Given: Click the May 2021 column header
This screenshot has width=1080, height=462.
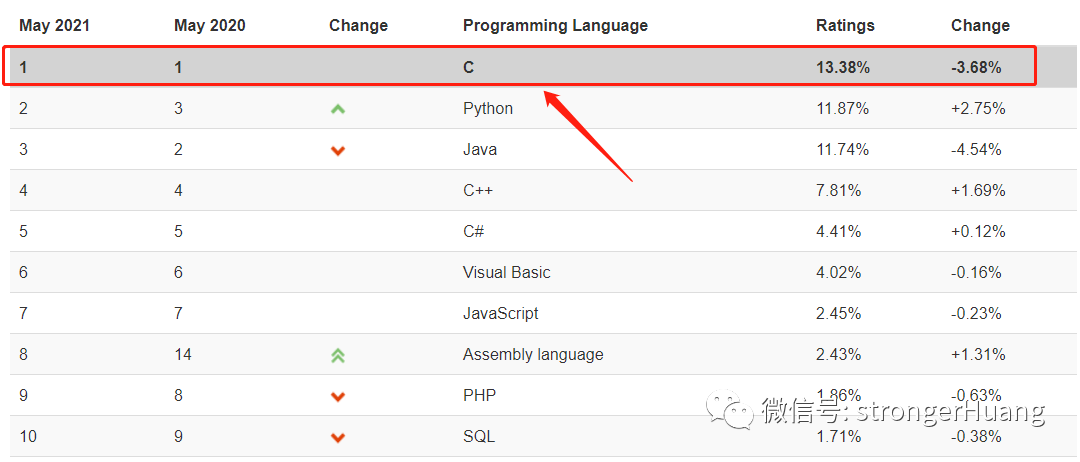Looking at the screenshot, I should click(56, 25).
